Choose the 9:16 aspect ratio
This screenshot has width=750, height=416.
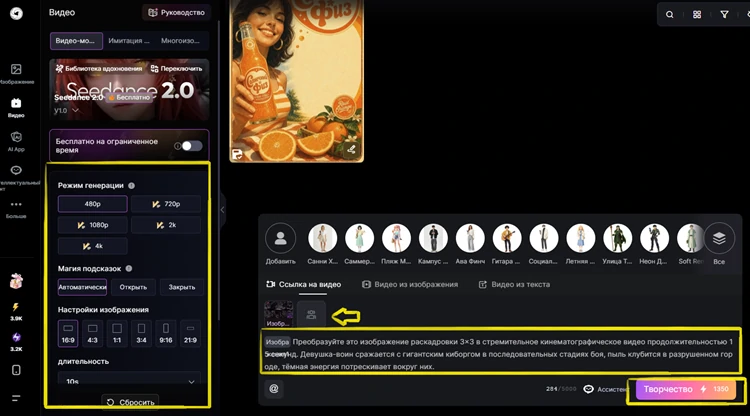click(165, 333)
